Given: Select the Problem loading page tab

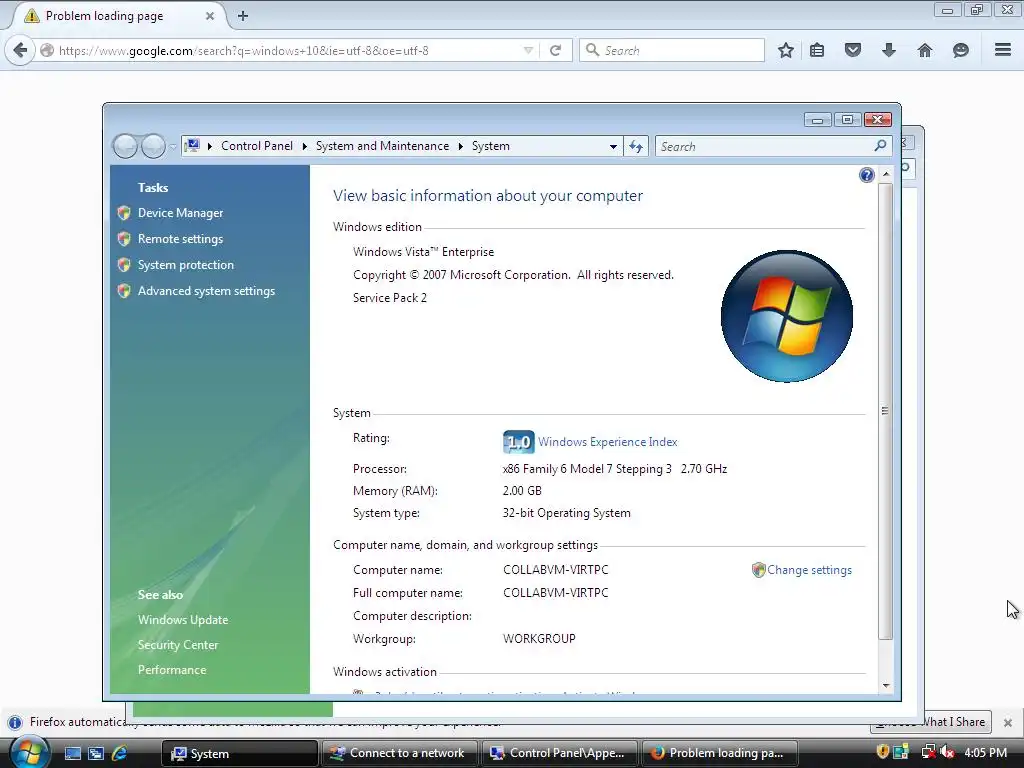Looking at the screenshot, I should point(118,16).
